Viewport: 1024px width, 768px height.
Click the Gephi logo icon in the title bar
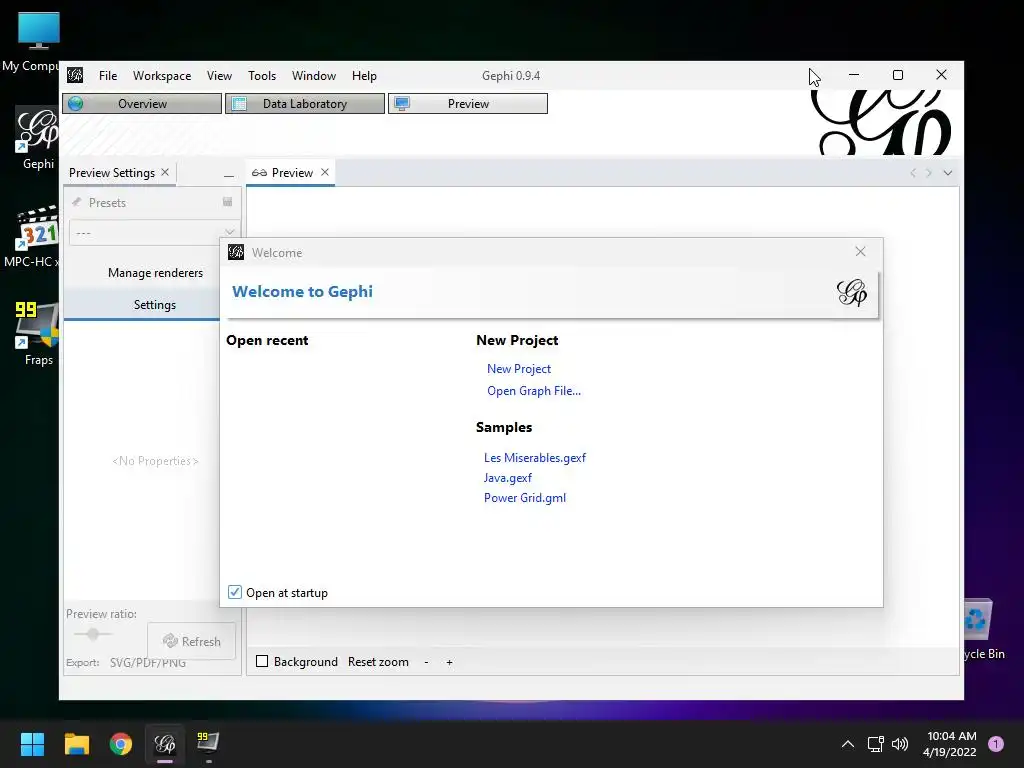75,75
